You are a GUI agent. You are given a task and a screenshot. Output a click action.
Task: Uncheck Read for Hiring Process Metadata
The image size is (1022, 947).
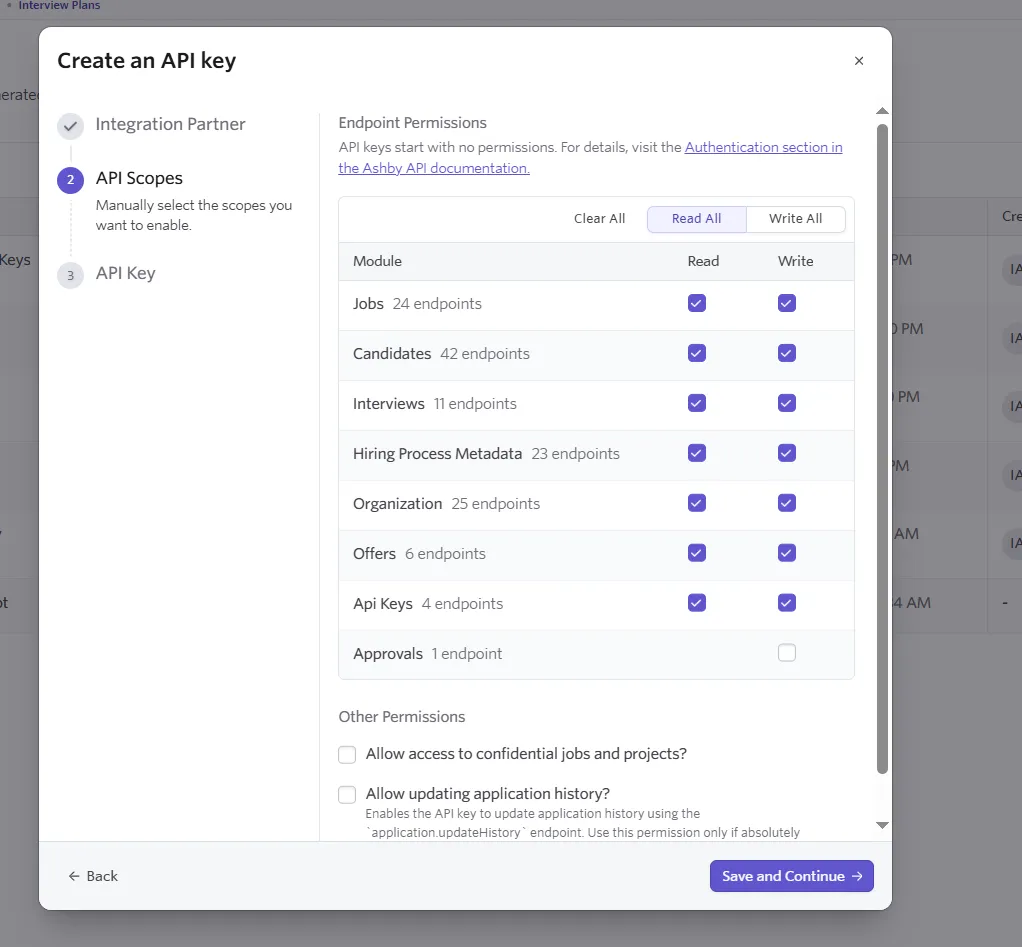click(697, 453)
